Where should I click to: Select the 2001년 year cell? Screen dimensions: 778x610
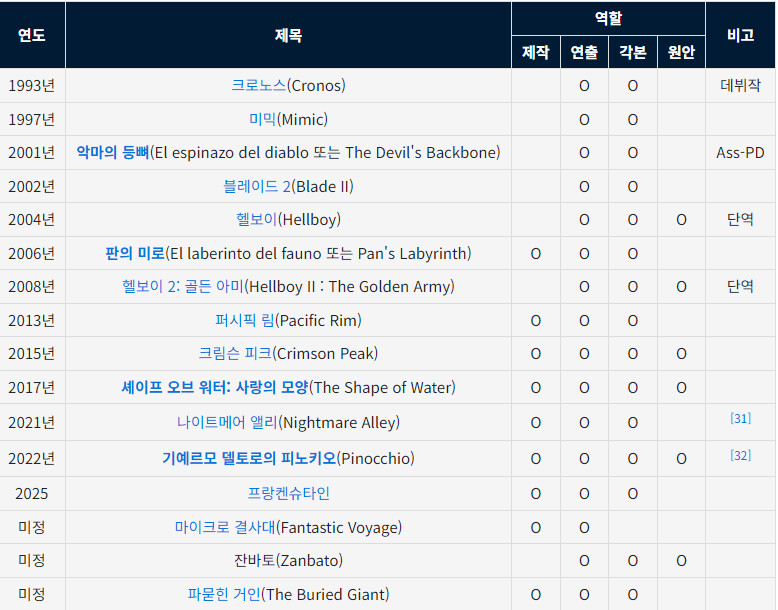[x=32, y=152]
